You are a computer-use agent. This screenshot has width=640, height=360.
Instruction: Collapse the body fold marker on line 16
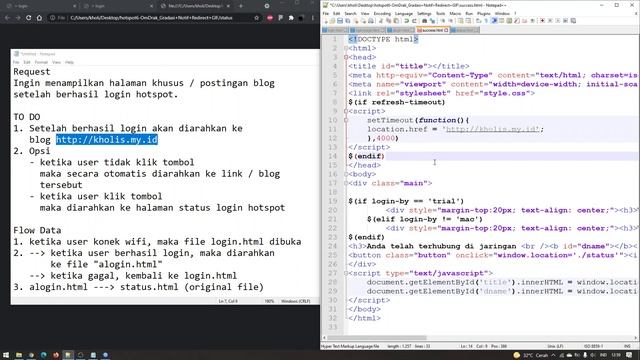click(x=346, y=174)
